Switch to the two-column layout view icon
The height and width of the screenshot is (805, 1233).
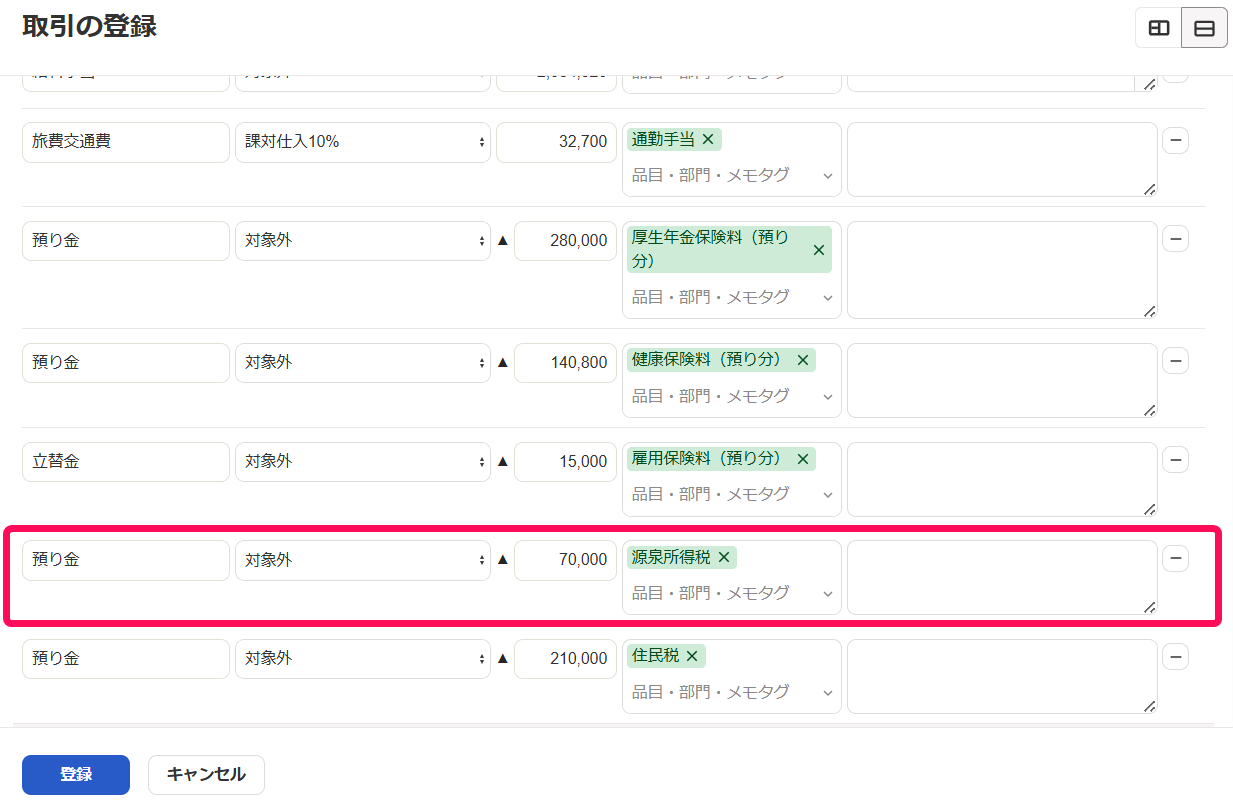tap(1158, 29)
